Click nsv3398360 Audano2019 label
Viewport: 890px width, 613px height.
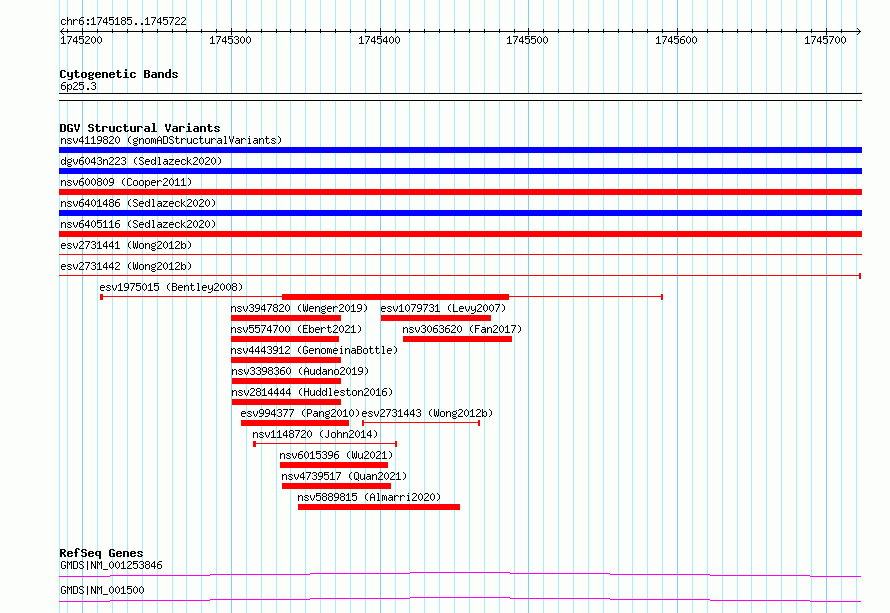click(300, 371)
